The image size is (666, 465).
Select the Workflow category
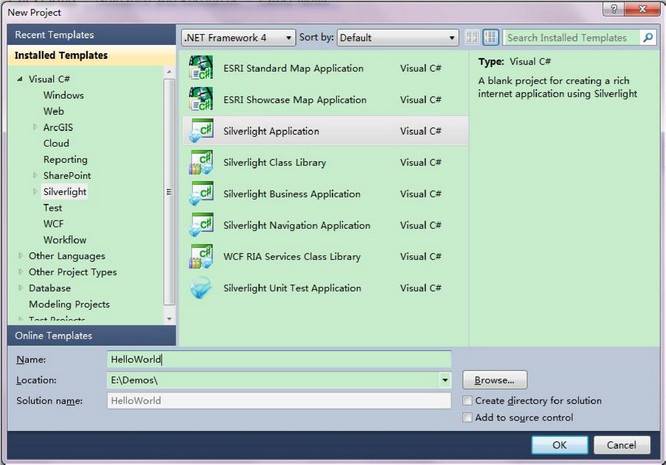tap(65, 240)
